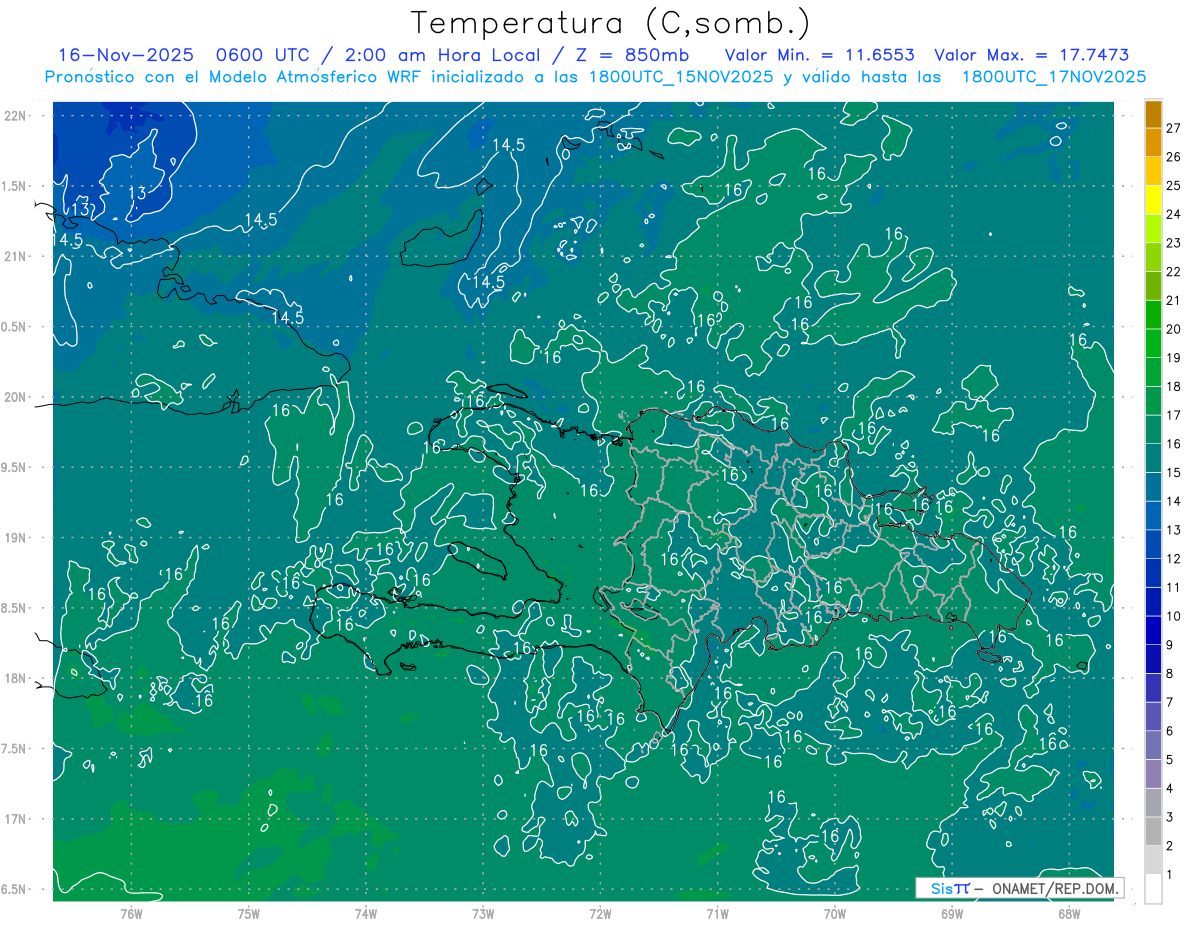Click the color scale label '25'
The height and width of the screenshot is (927, 1200).
point(1174,185)
